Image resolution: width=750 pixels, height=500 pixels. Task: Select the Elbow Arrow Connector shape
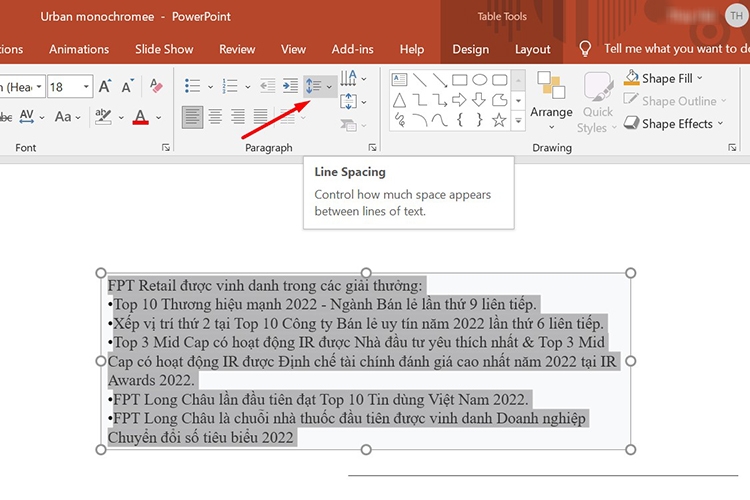(440, 100)
